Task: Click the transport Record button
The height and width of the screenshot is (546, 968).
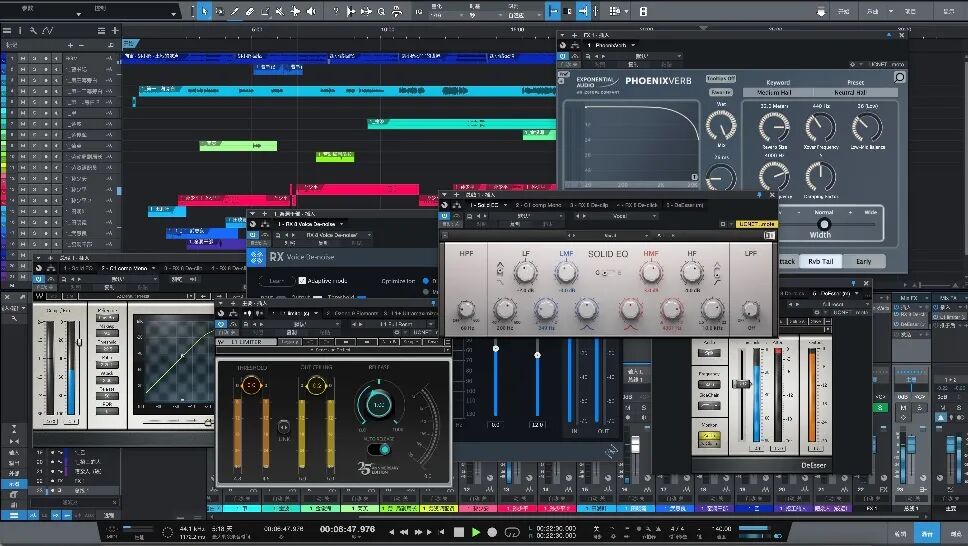Action: point(492,532)
